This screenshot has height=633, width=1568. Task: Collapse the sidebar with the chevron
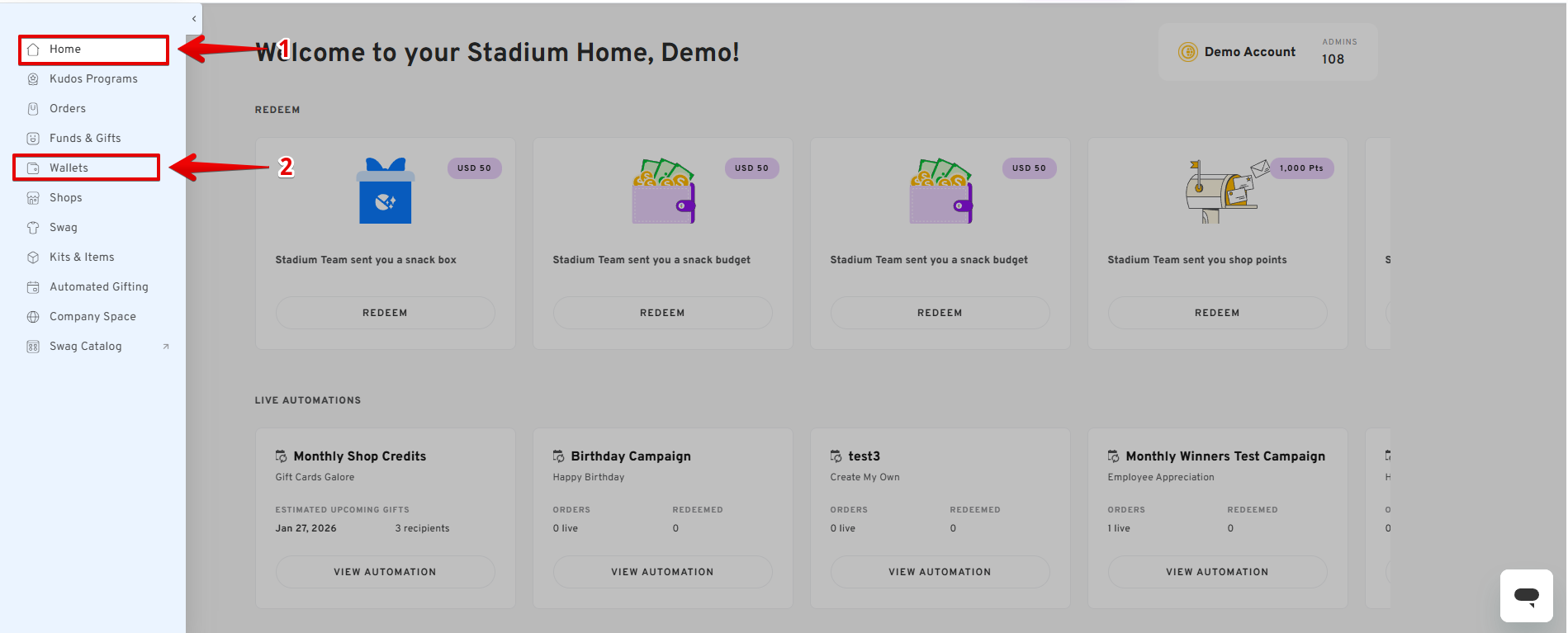click(x=194, y=19)
